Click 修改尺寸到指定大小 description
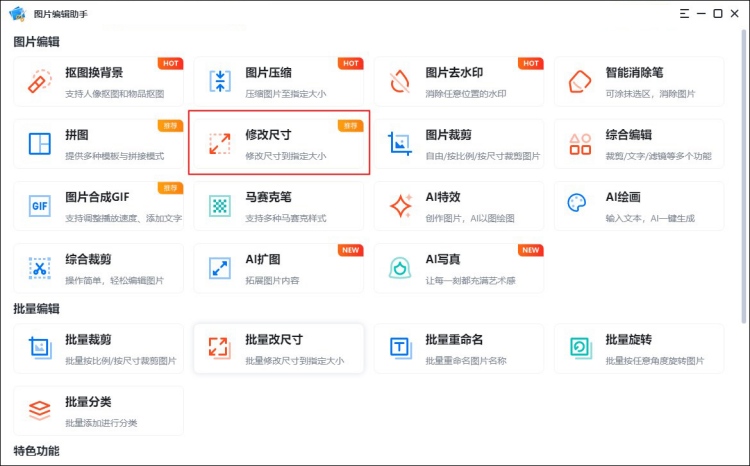750x466 pixels. pyautogui.click(x=286, y=156)
